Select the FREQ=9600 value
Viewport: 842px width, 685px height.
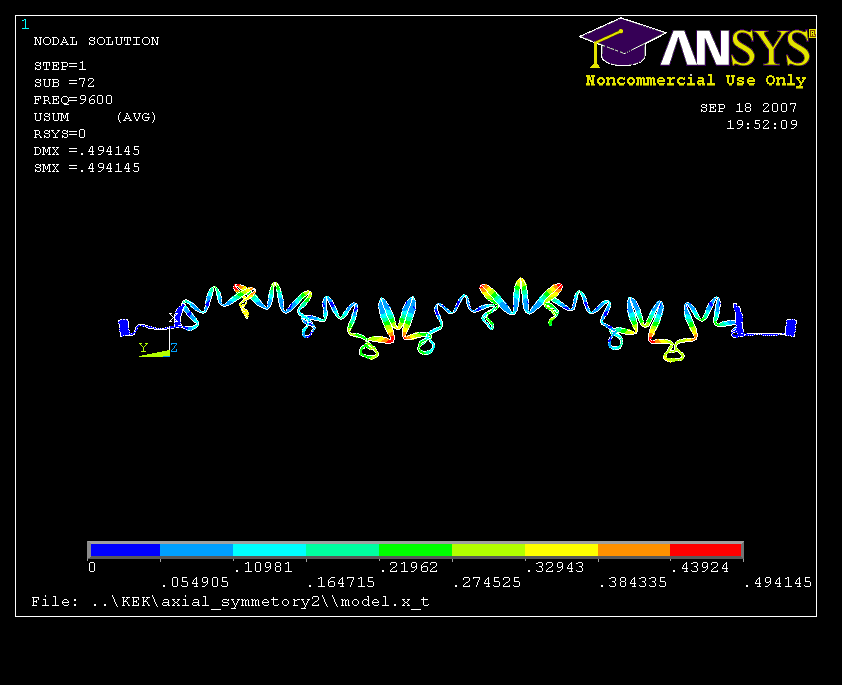coord(73,100)
